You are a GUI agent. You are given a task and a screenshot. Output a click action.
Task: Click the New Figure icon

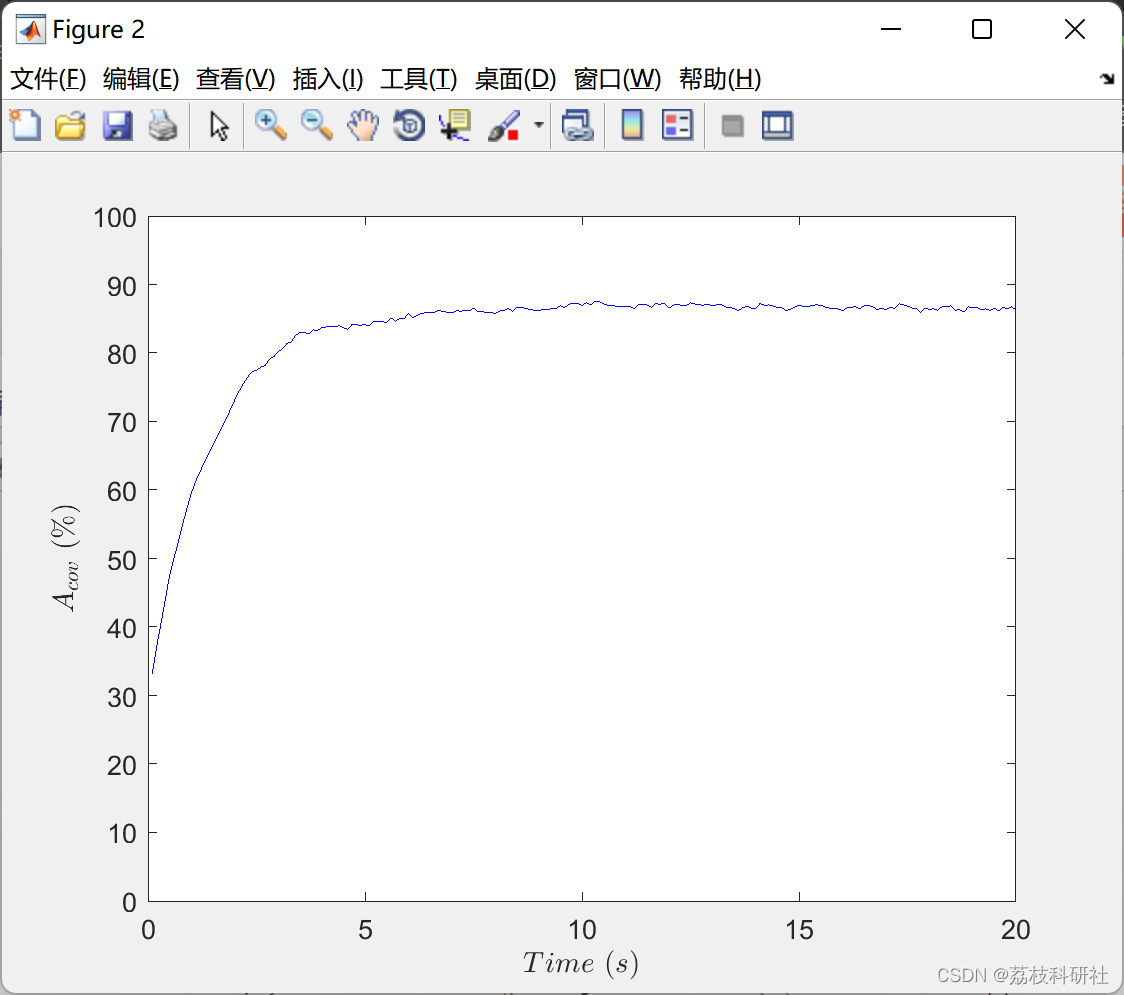point(25,125)
